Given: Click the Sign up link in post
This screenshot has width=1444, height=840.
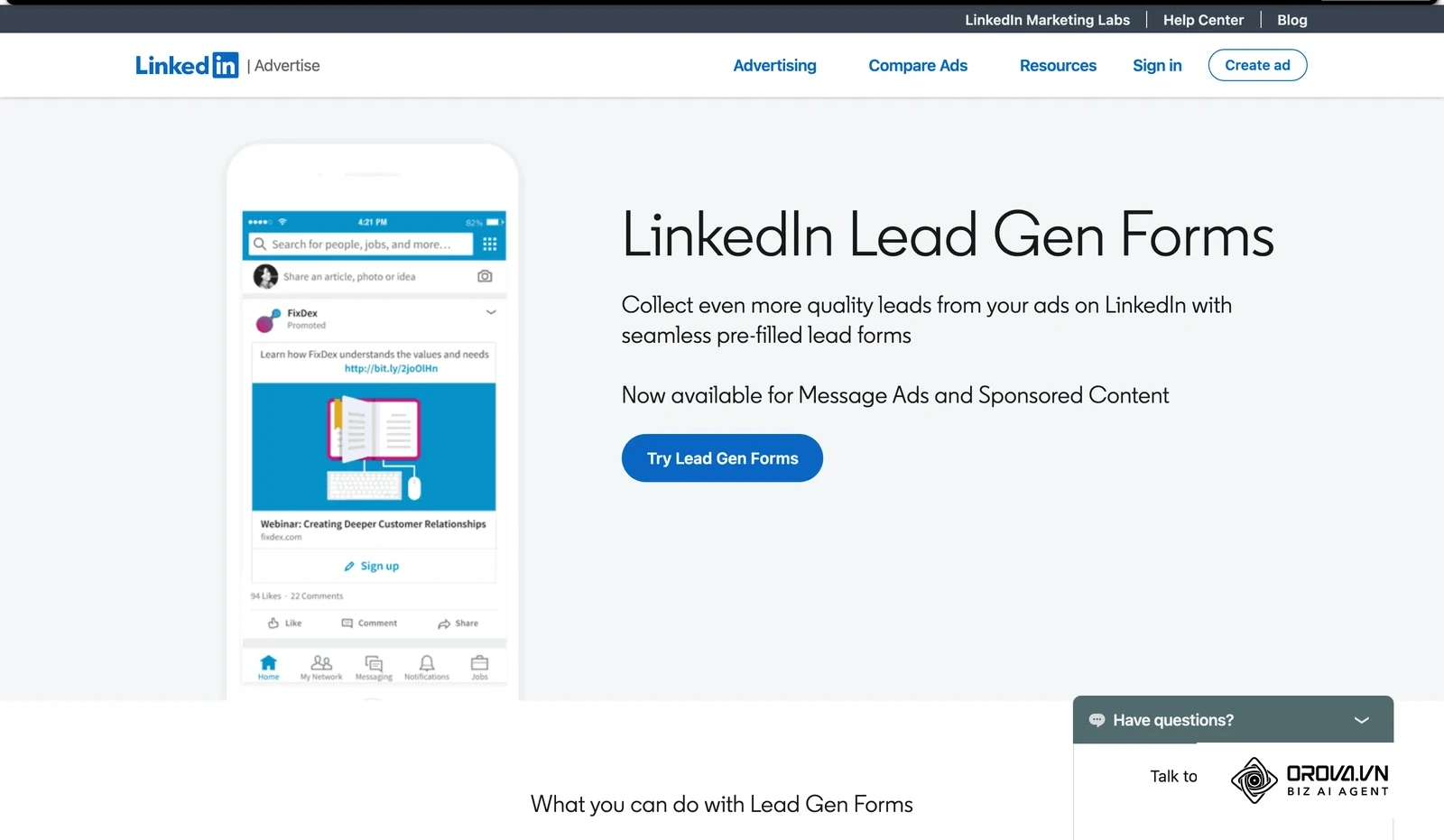Looking at the screenshot, I should 372,567.
